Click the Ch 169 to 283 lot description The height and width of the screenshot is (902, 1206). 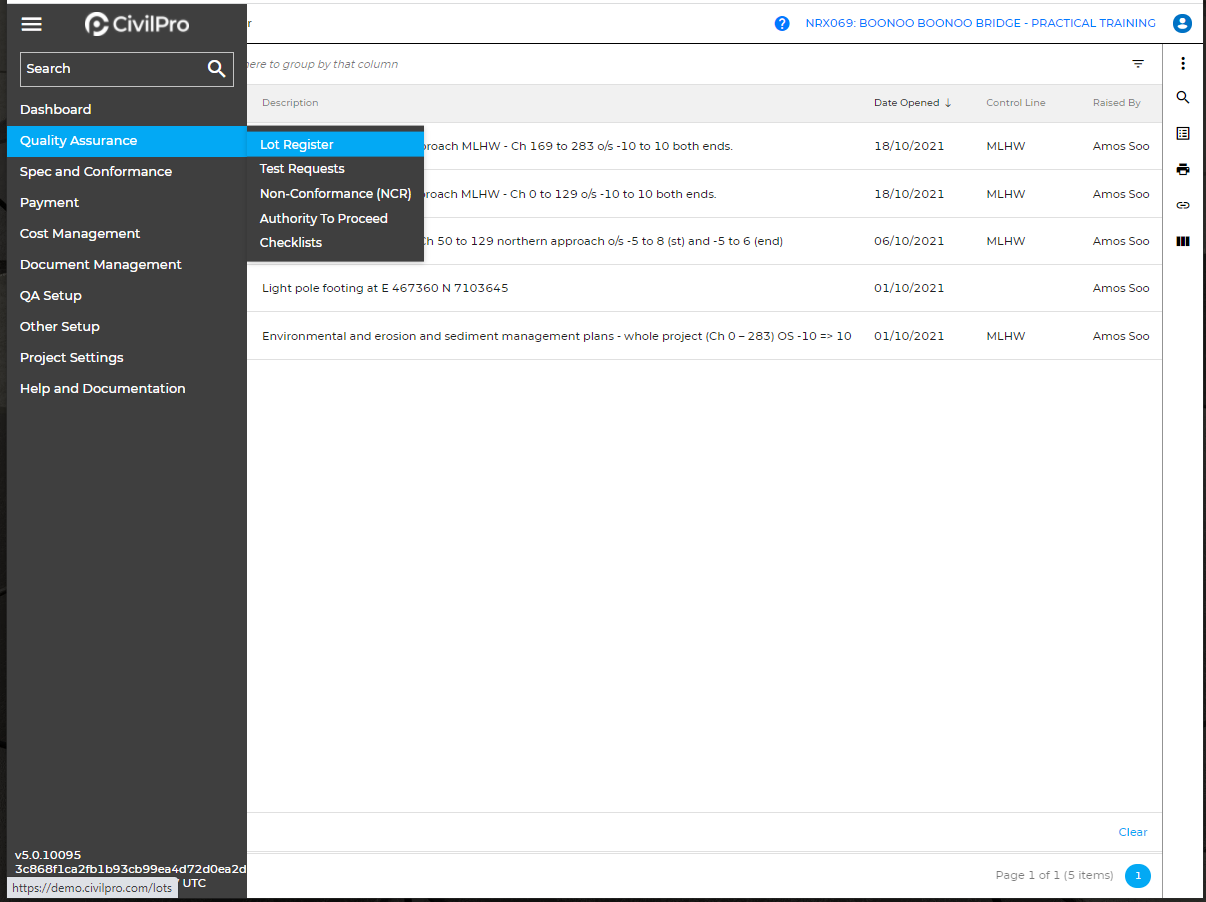[579, 146]
